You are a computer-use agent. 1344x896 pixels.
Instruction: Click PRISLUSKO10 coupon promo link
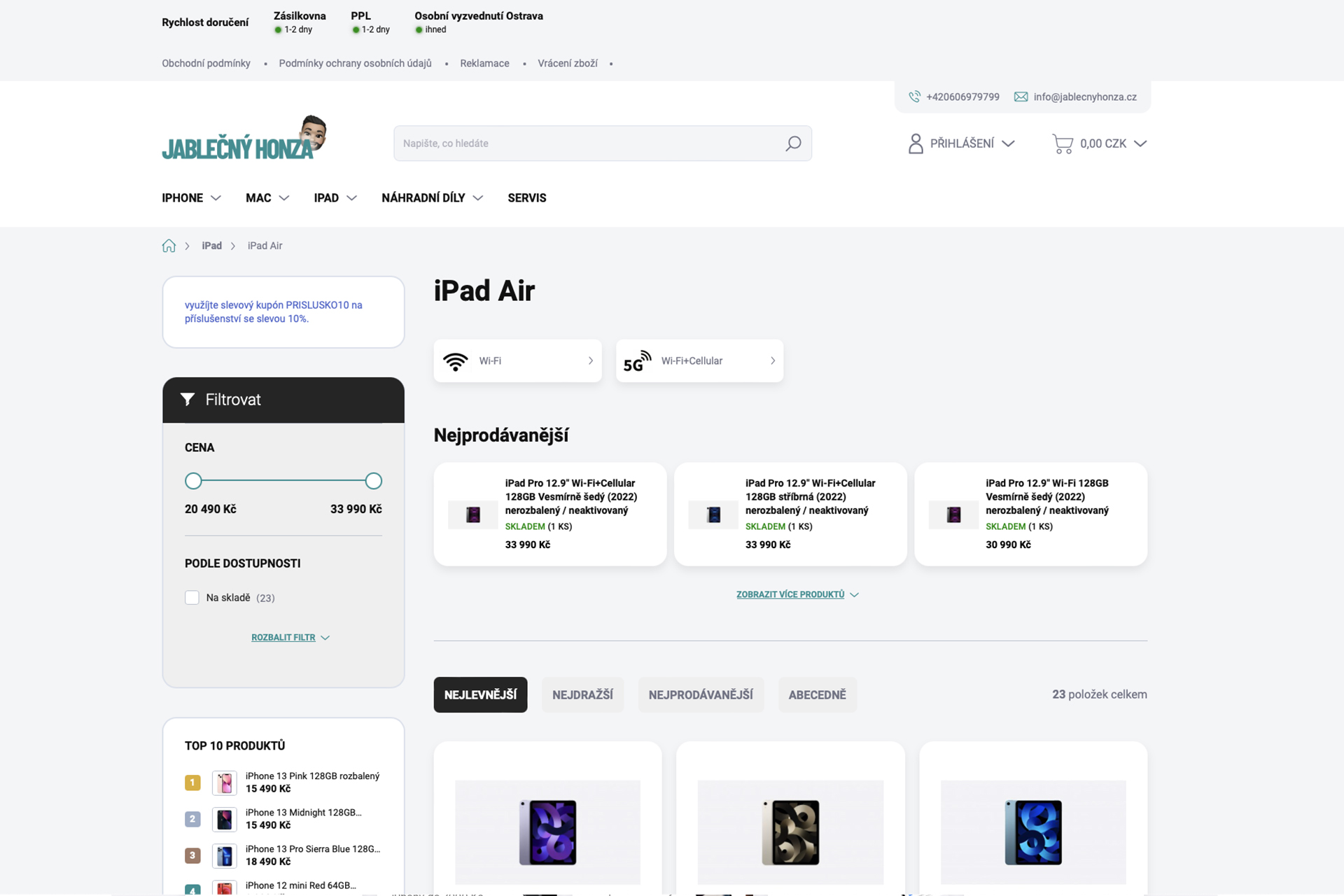(x=274, y=311)
